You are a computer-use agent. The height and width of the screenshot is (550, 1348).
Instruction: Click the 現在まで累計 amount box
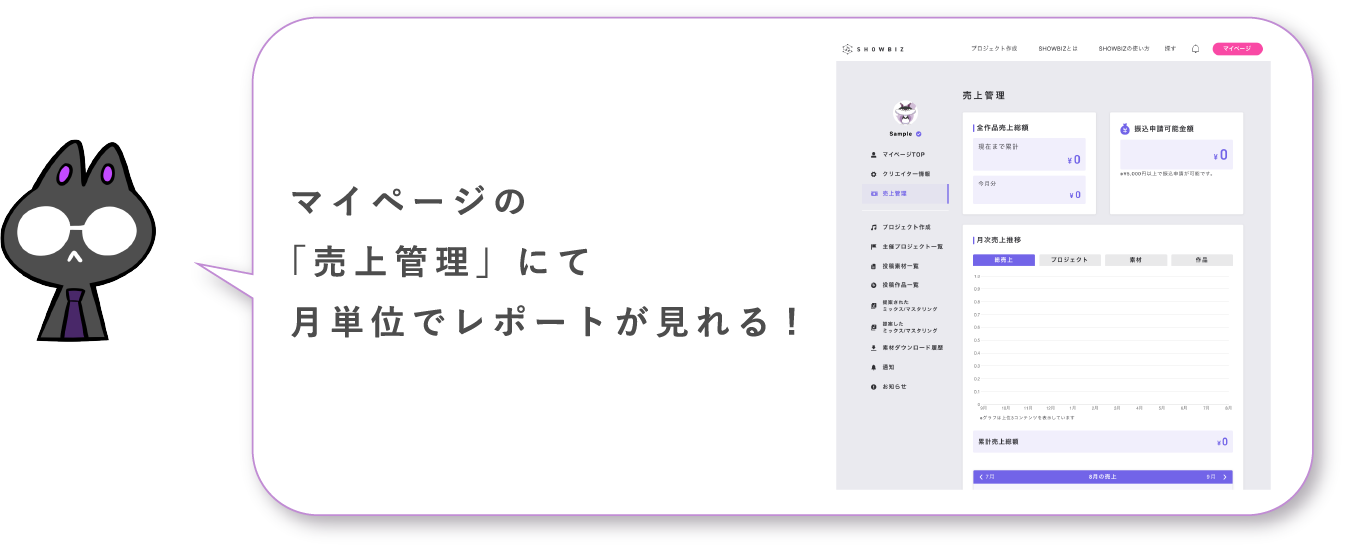[x=1029, y=154]
